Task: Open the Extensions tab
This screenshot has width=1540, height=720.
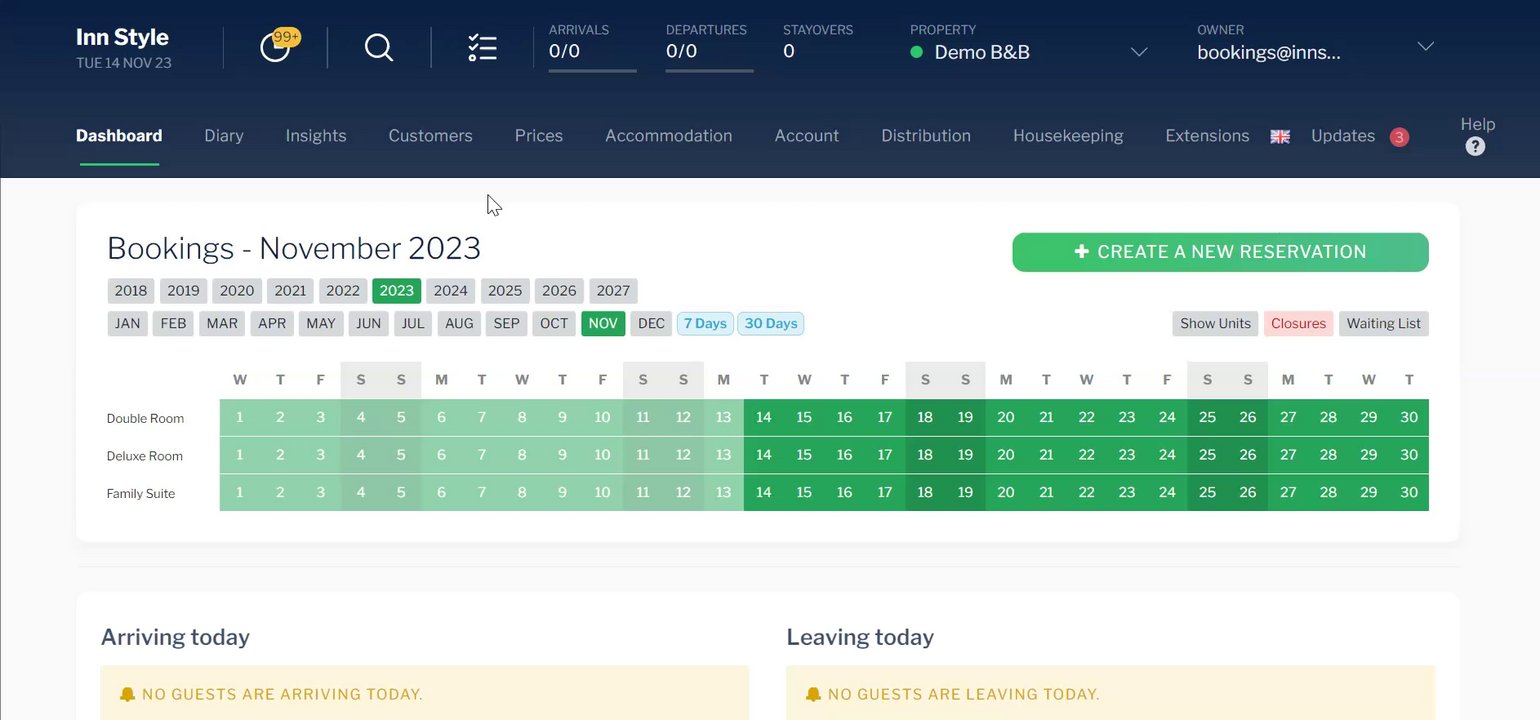Action: 1207,136
